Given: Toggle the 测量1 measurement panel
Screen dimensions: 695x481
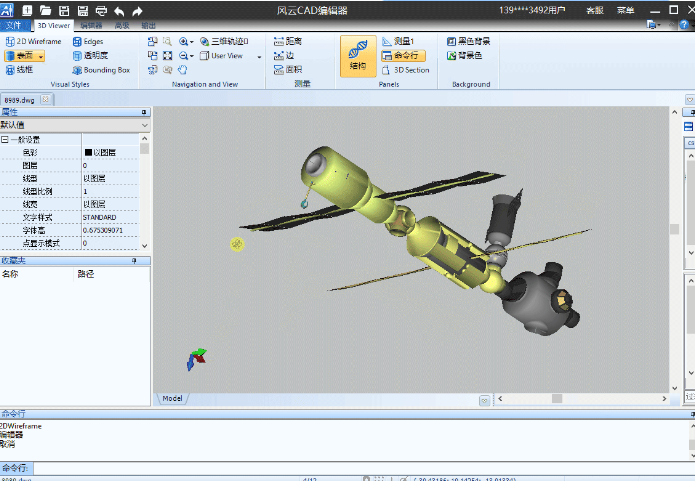Looking at the screenshot, I should tap(398, 42).
